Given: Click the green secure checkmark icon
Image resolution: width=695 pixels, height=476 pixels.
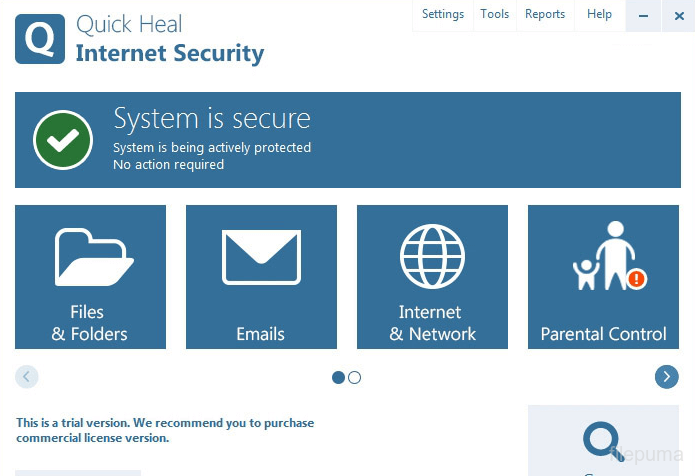Looking at the screenshot, I should pyautogui.click(x=63, y=140).
